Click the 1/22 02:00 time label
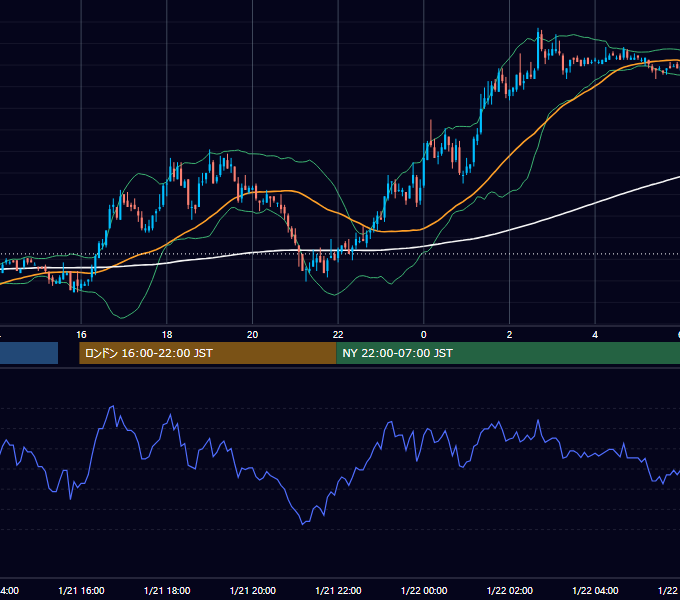680x600 pixels. 510,590
